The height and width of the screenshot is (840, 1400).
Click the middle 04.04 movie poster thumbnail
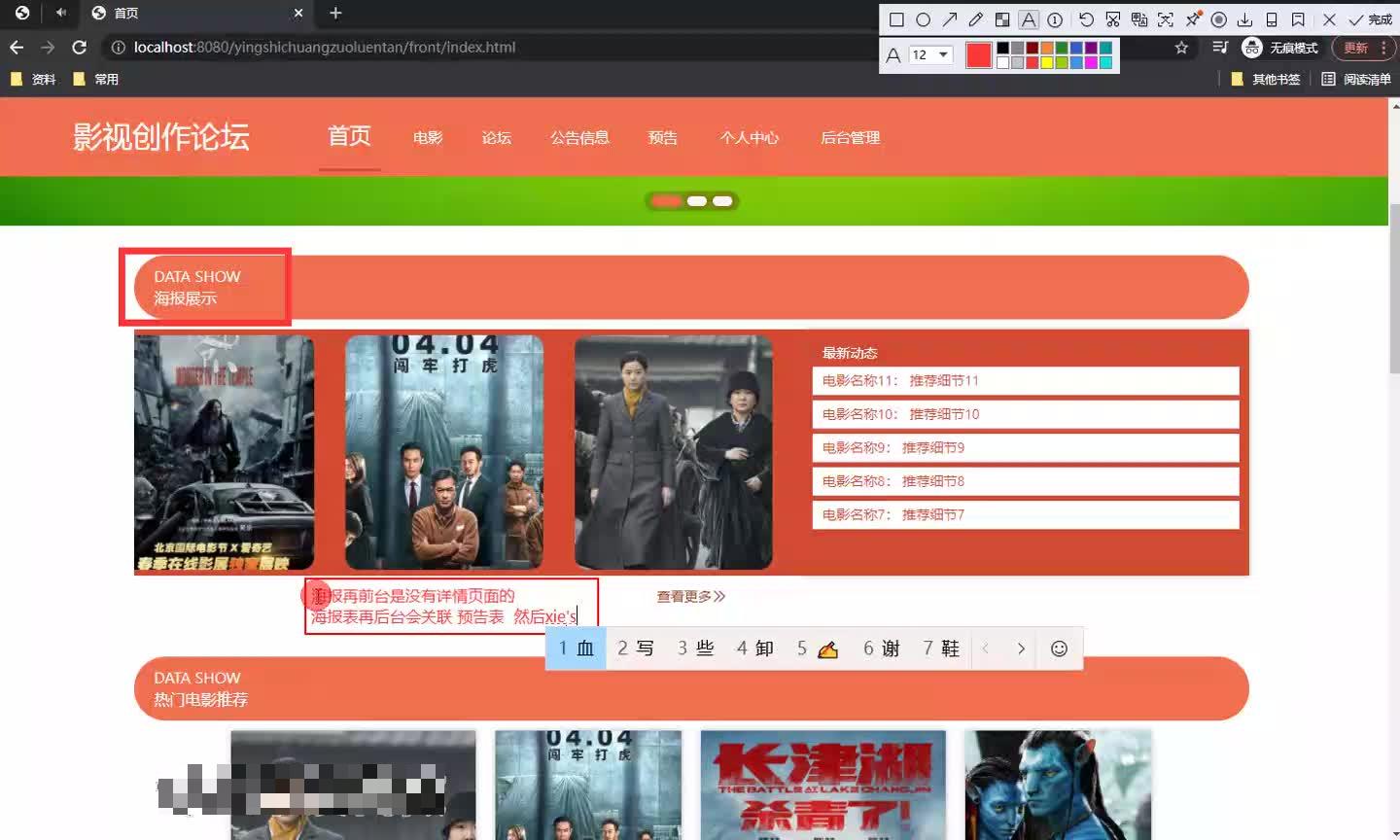444,452
